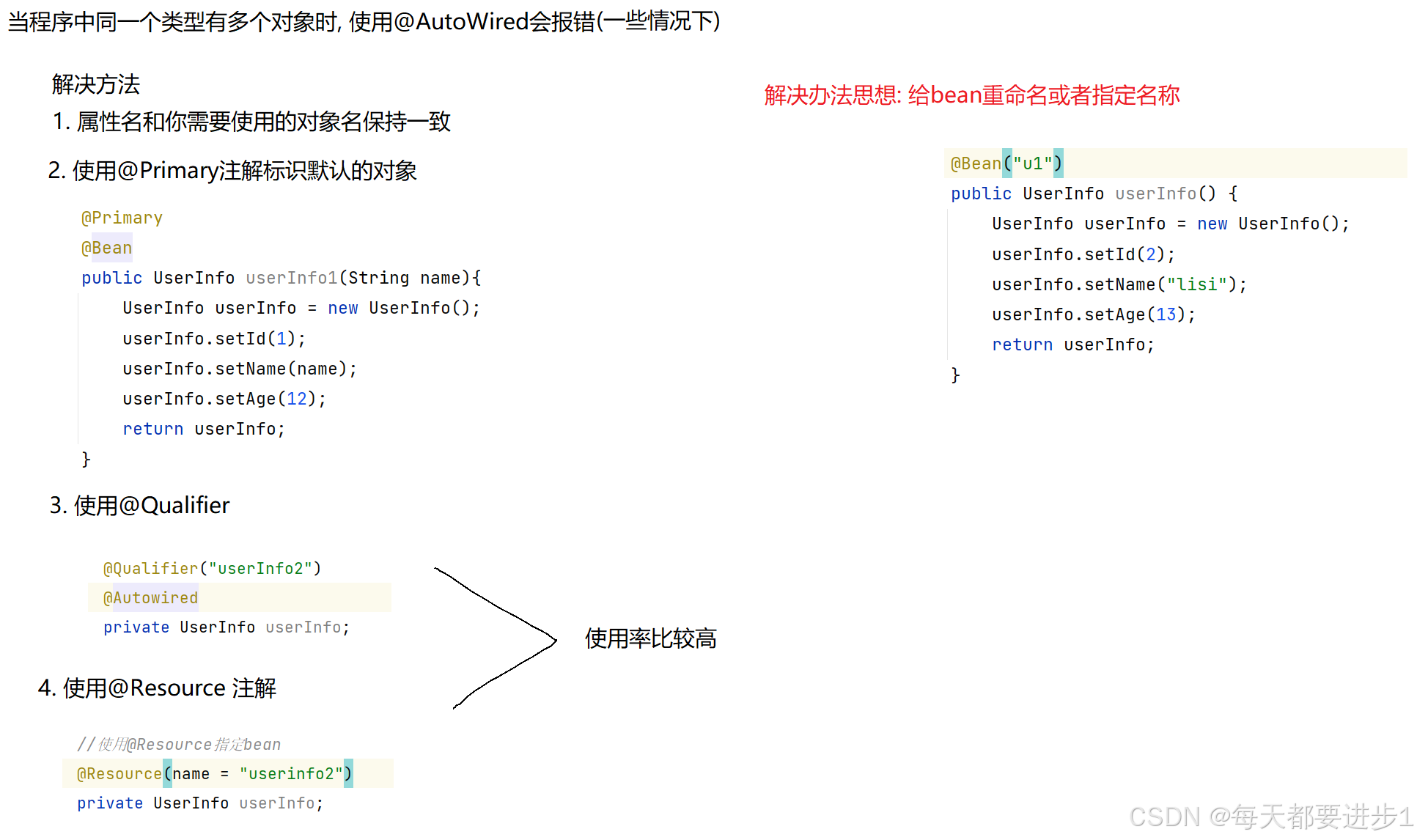Click the @Bean annotation below @Primary

106,248
